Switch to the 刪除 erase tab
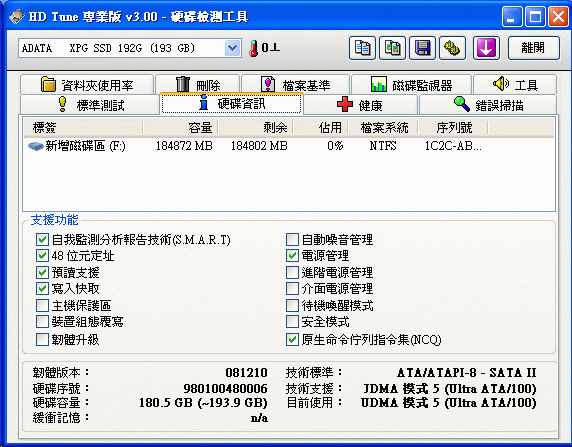 197,85
